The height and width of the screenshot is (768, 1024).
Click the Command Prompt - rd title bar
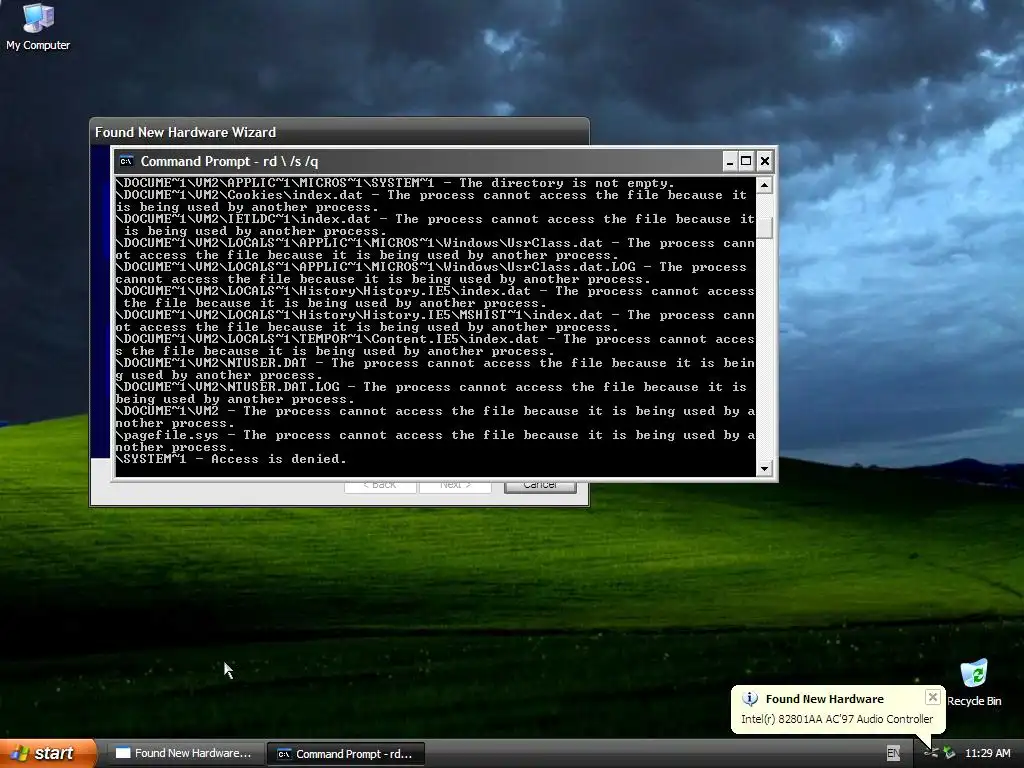click(418, 161)
